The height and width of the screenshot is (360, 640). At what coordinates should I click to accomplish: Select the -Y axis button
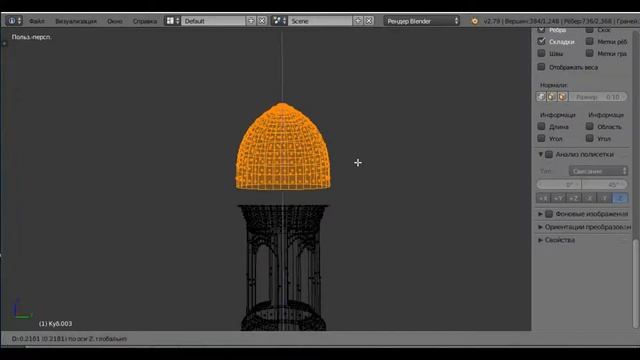[605, 198]
